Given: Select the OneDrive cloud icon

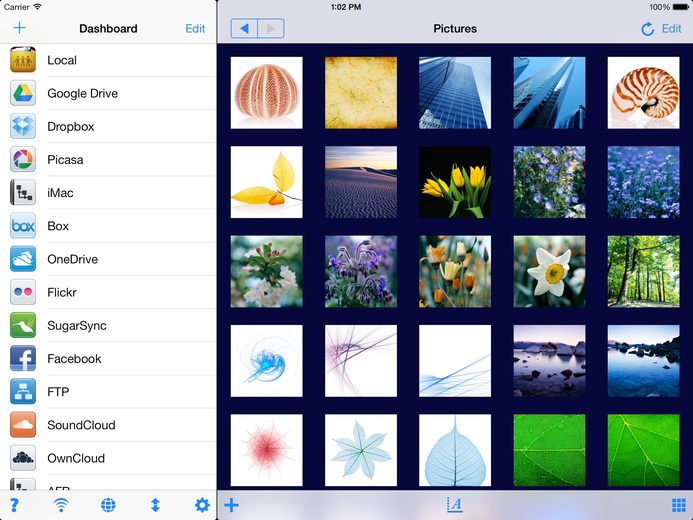Looking at the screenshot, I should pos(23,259).
